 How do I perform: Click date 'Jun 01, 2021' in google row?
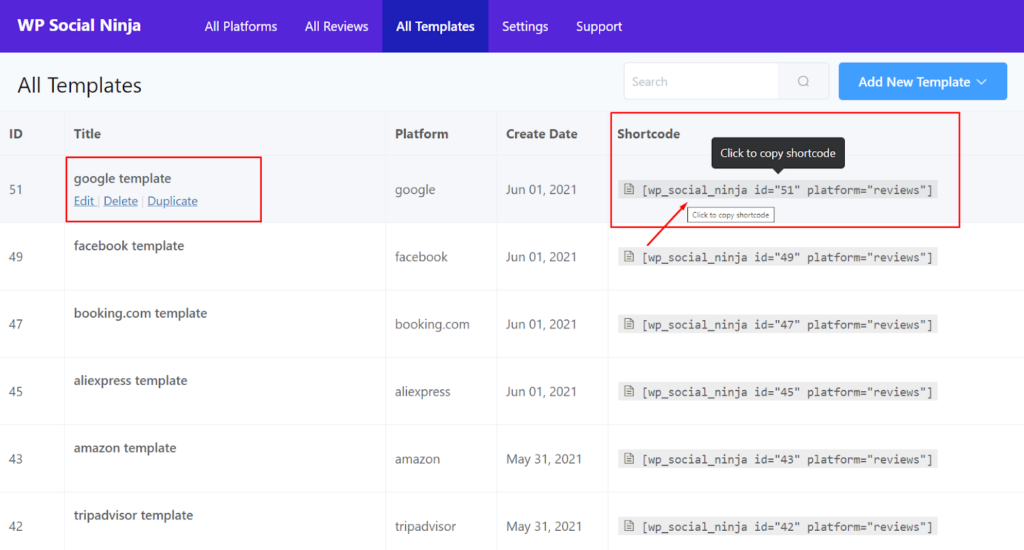pos(541,189)
